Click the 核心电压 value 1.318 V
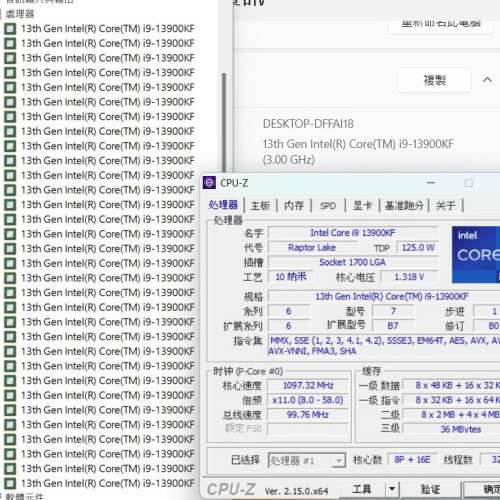This screenshot has height=500, width=500. coord(409,277)
